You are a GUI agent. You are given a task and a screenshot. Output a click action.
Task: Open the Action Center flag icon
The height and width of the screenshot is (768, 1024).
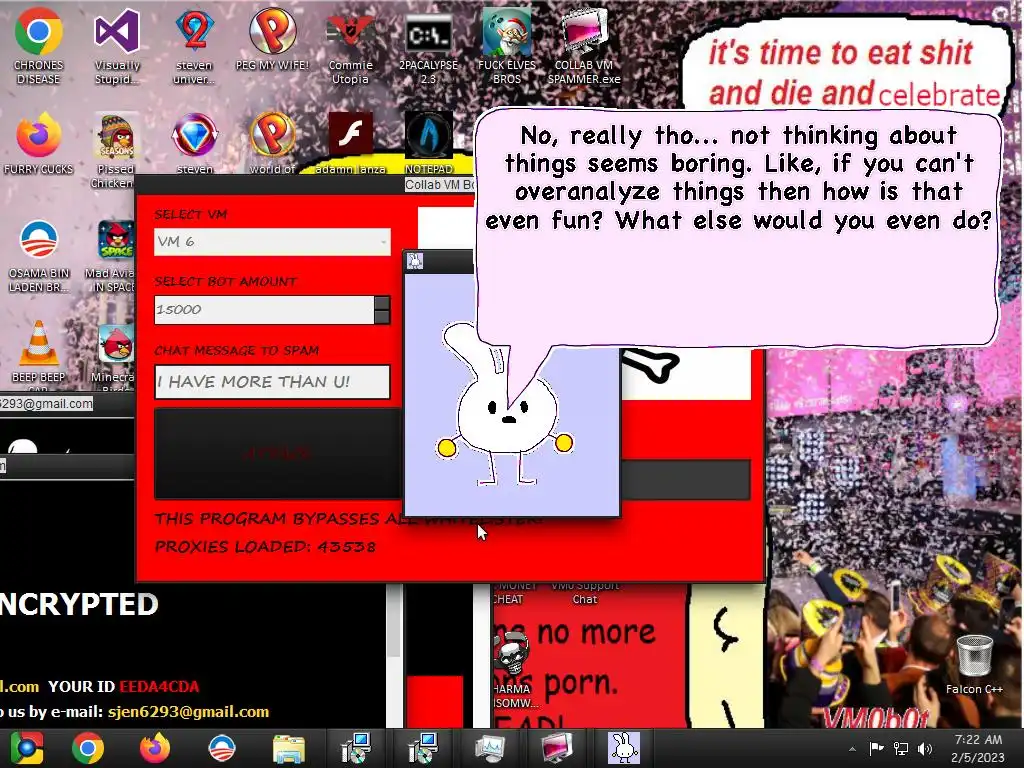point(876,748)
